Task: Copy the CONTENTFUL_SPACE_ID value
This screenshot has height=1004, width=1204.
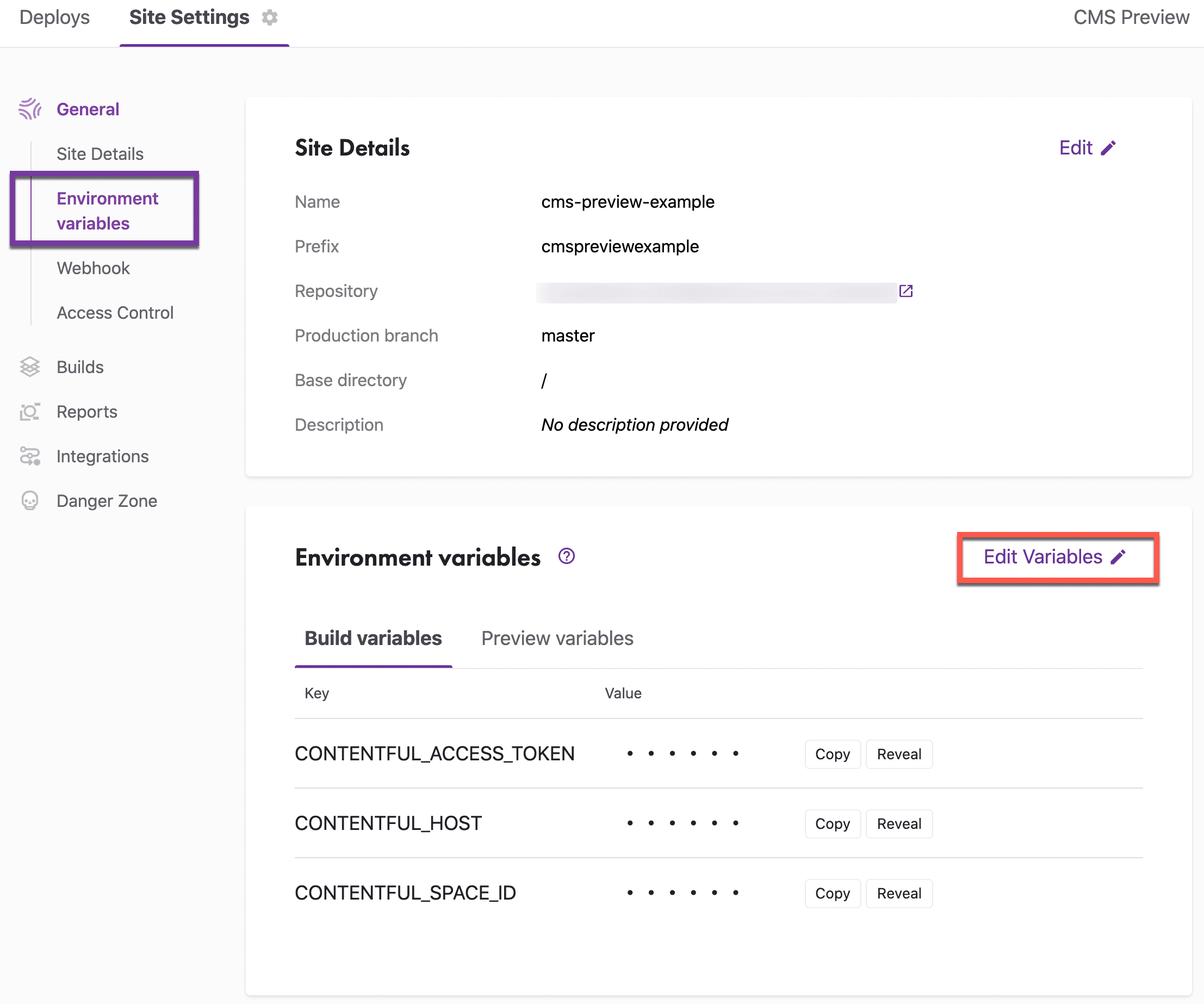Action: click(832, 894)
